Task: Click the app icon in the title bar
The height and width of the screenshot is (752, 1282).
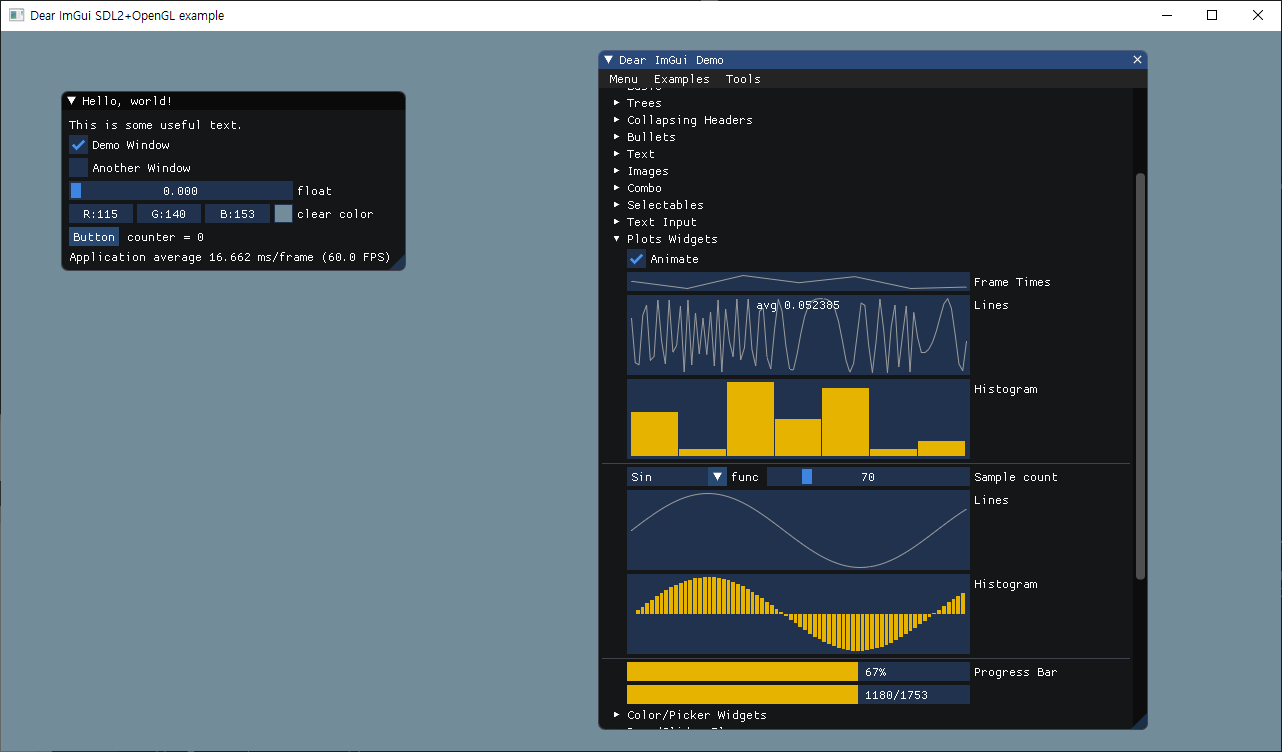Action: click(x=16, y=15)
